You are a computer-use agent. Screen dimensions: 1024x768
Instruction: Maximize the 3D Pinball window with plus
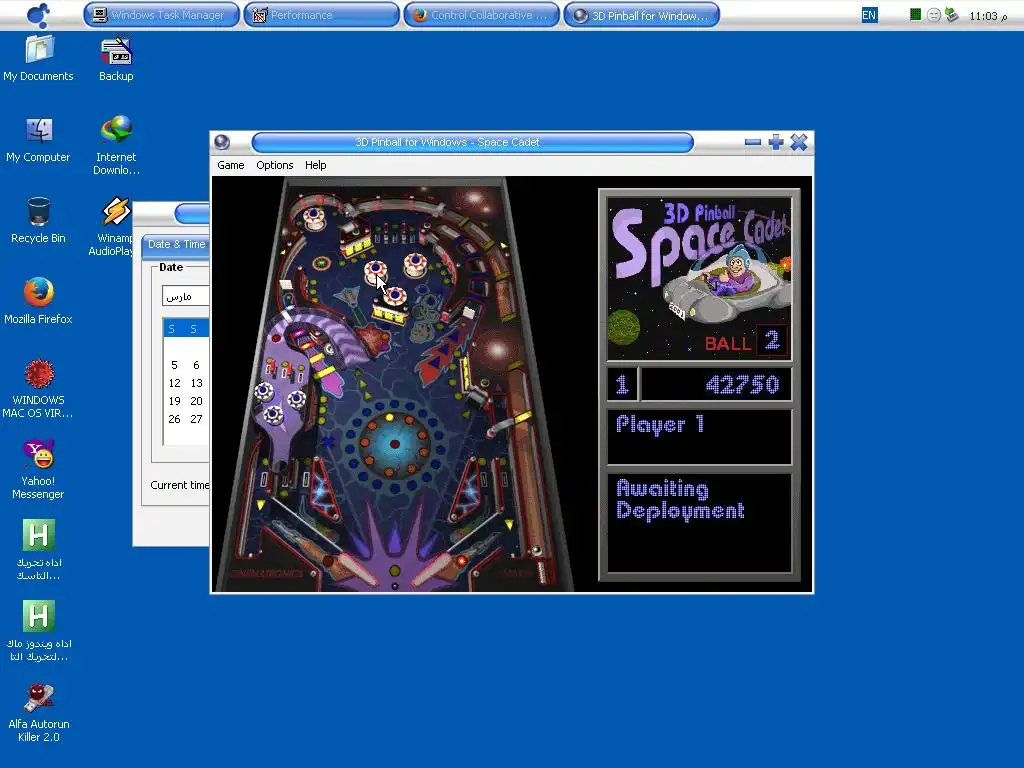point(776,142)
